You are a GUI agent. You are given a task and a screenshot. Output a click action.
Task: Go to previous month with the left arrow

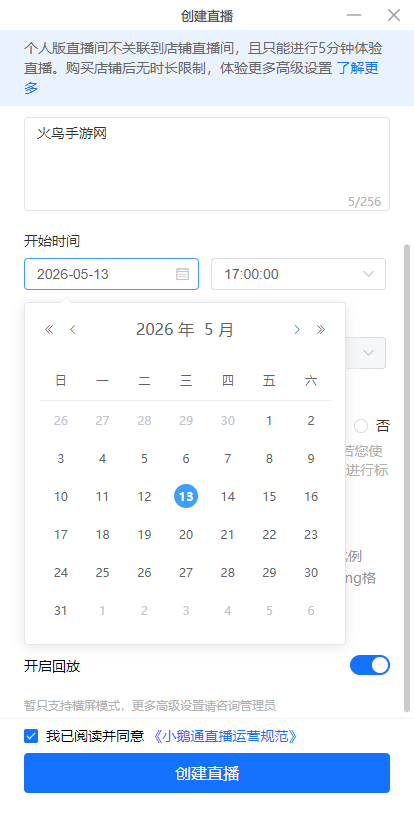pyautogui.click(x=72, y=329)
